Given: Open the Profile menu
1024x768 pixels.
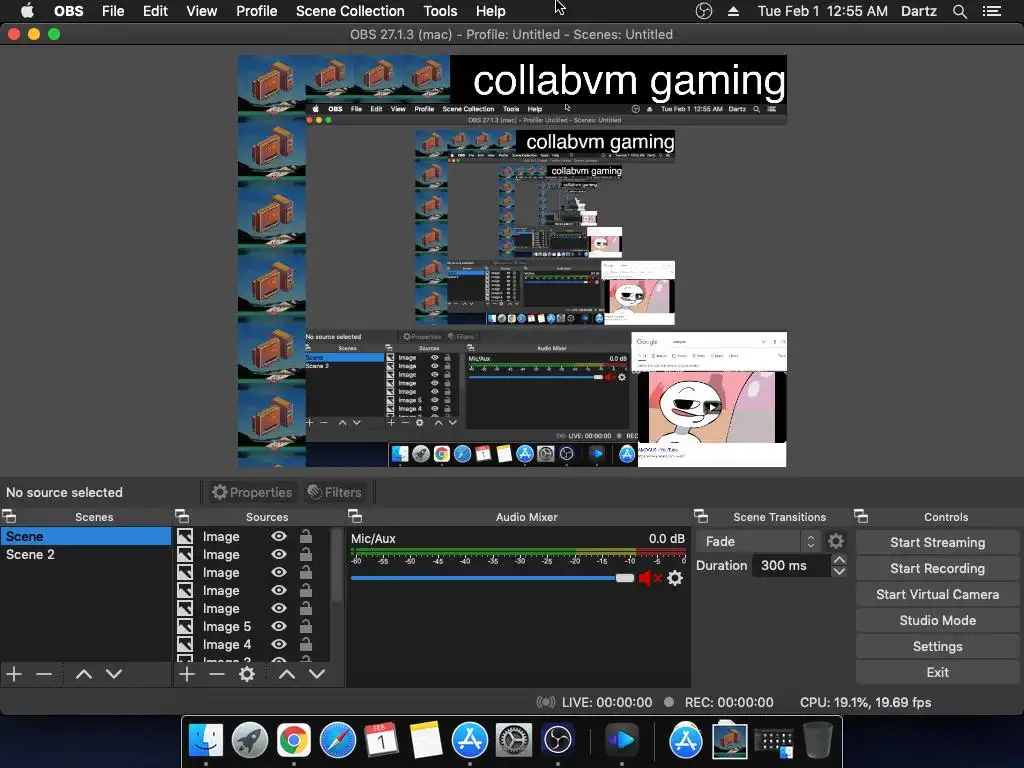Looking at the screenshot, I should [257, 11].
